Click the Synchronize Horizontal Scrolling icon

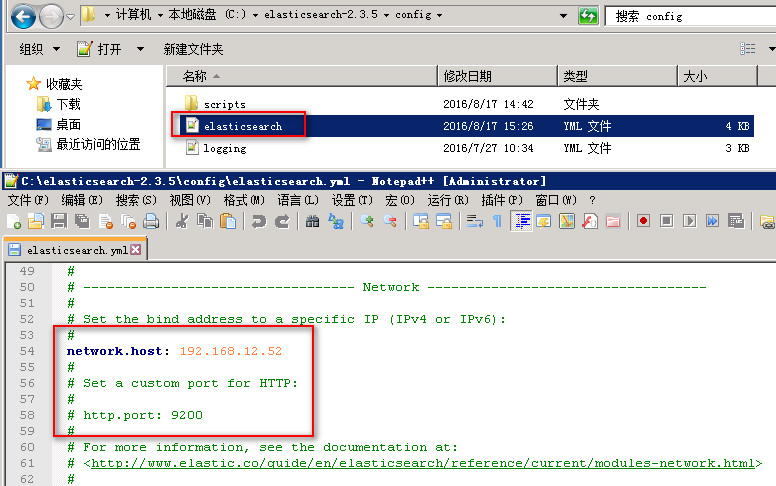444,221
